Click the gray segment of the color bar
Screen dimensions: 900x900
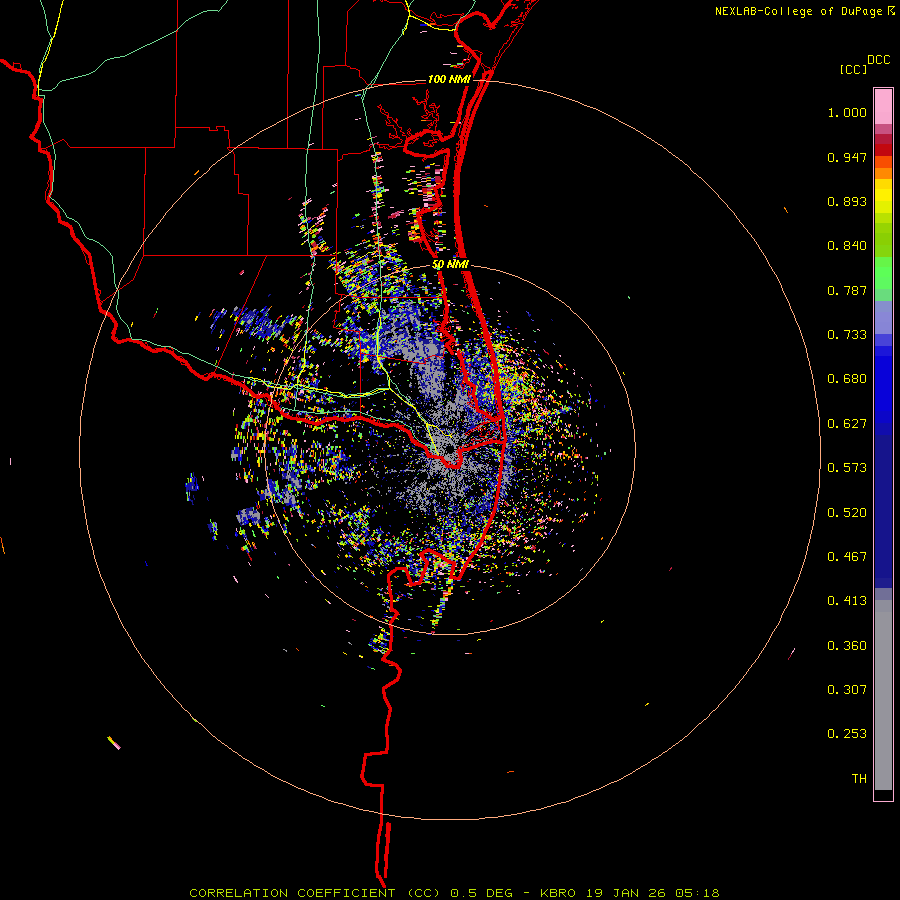click(x=883, y=695)
